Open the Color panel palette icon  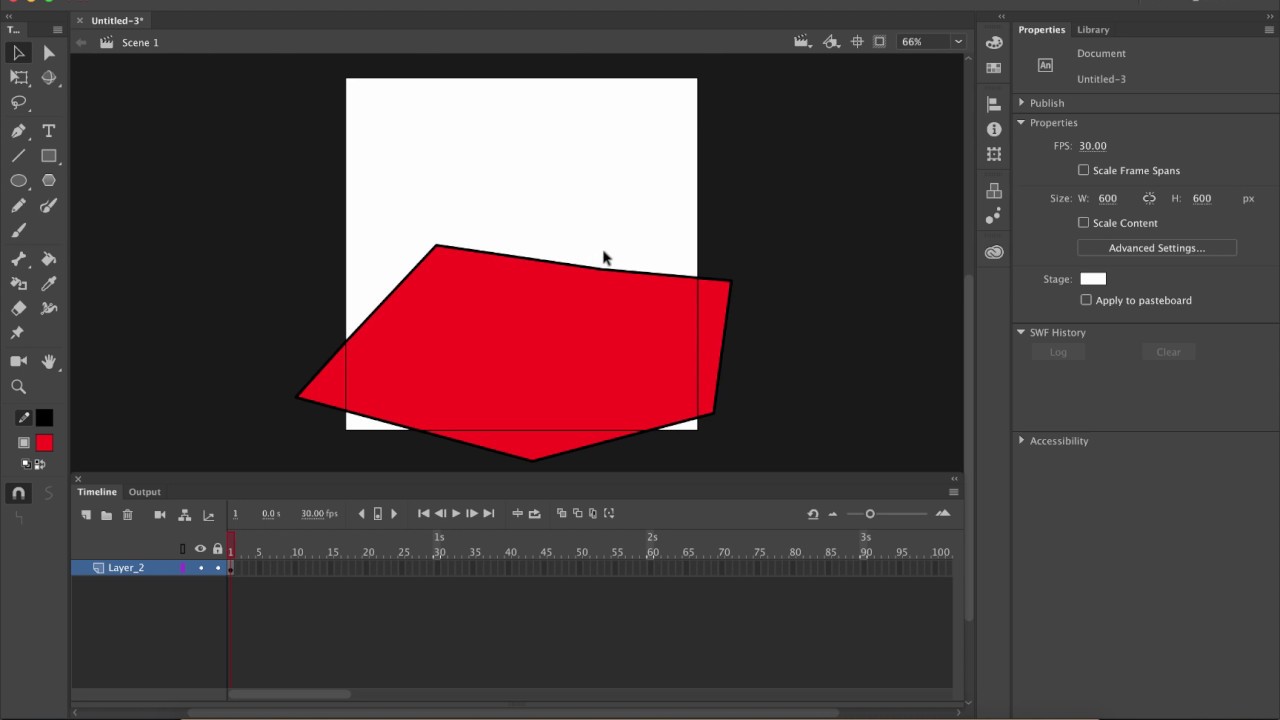click(994, 42)
